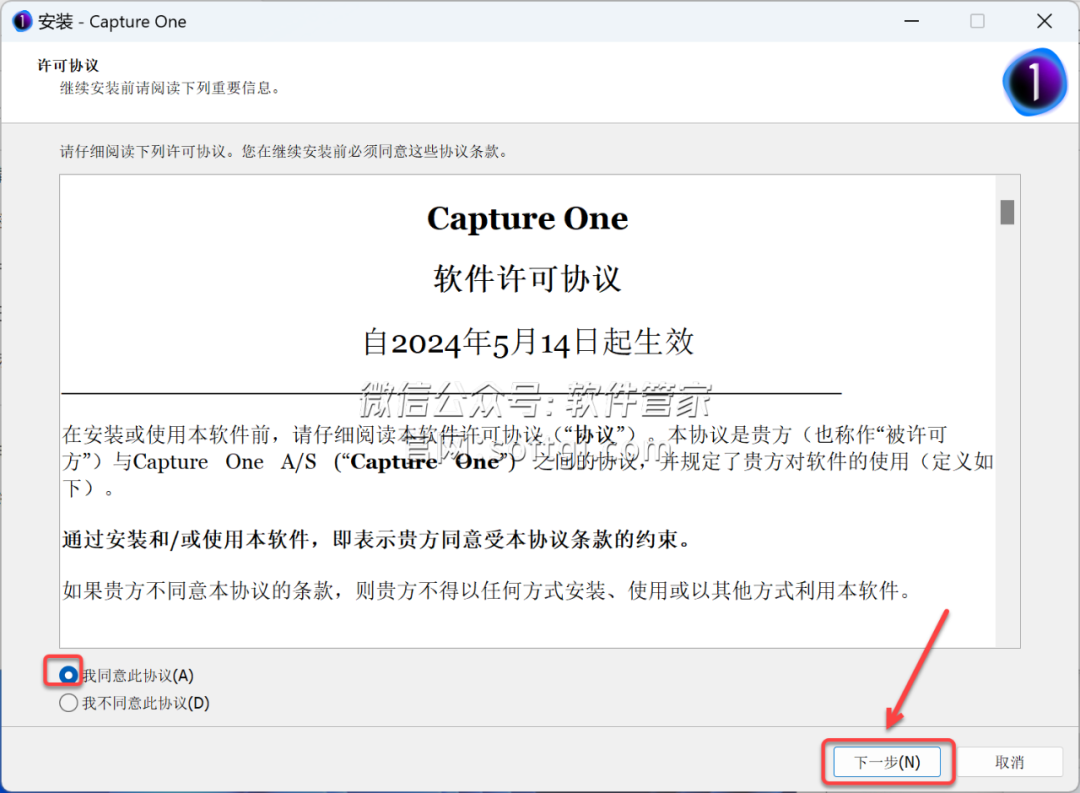
Task: Click the bold '通过安装和/或使用本软件' paragraph
Action: click(377, 539)
